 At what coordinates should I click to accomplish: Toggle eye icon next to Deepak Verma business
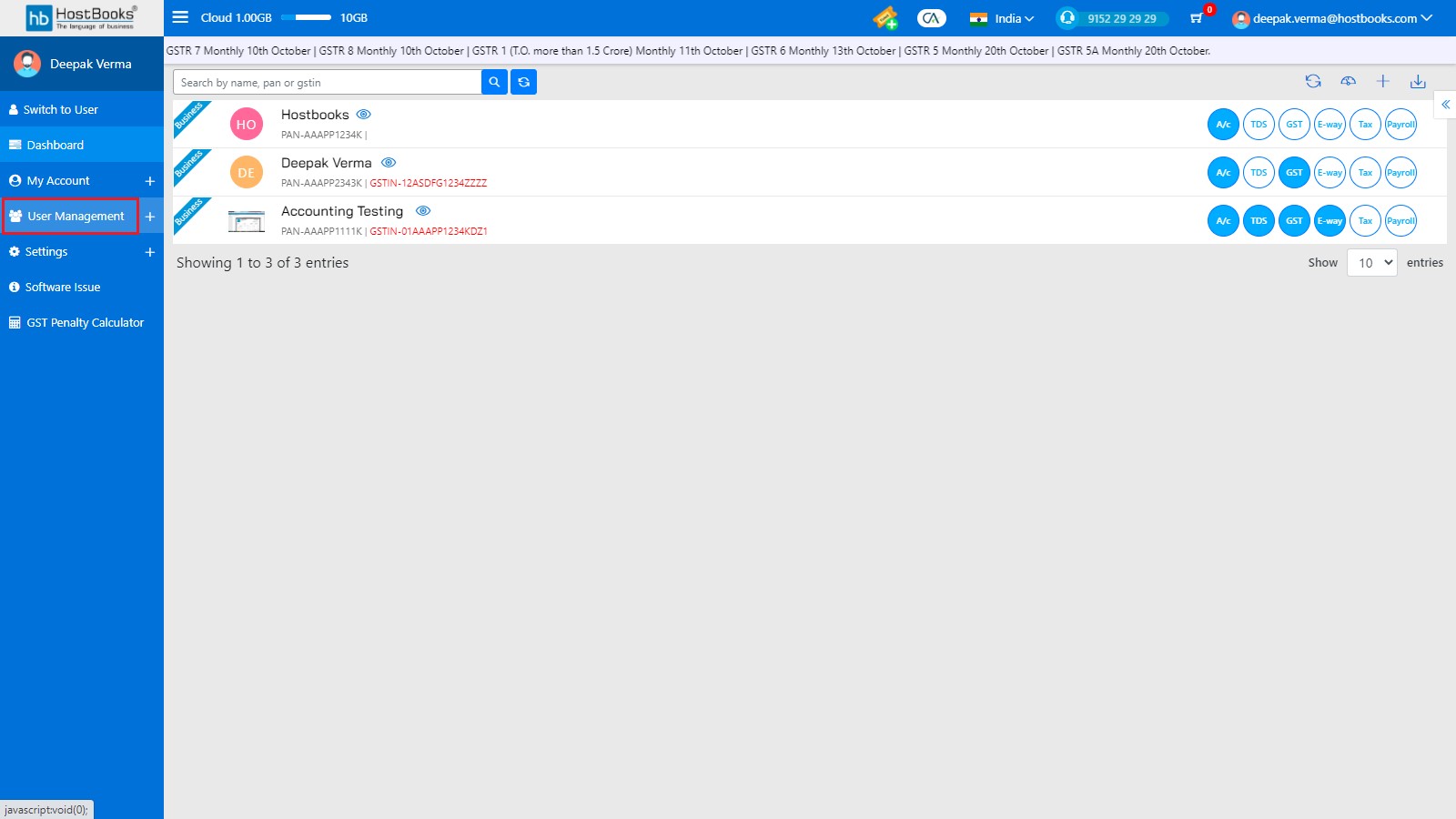[x=389, y=163]
